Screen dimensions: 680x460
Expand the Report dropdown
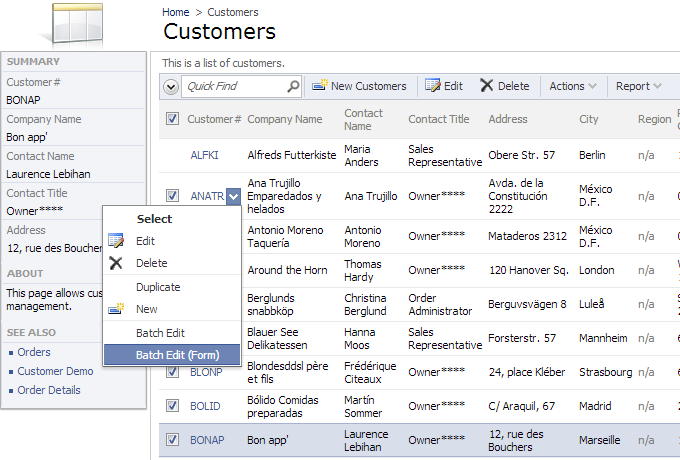(638, 86)
